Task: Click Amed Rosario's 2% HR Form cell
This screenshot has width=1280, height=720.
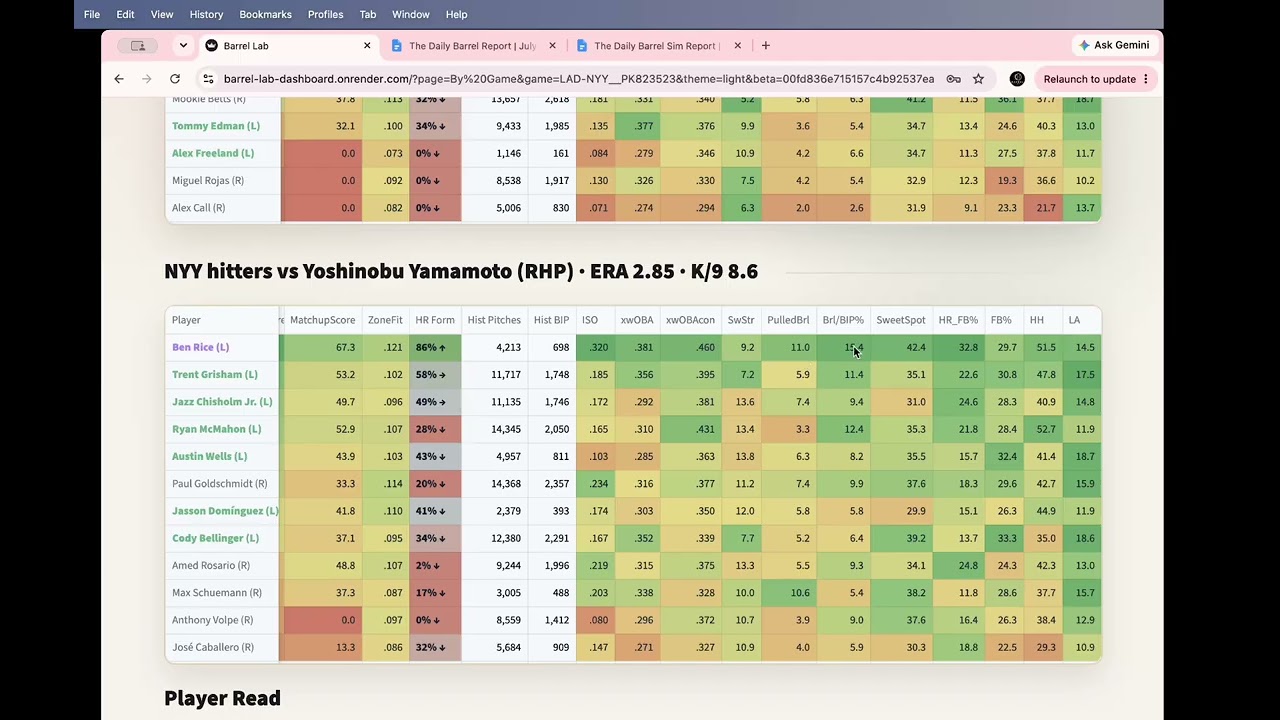Action: tap(435, 565)
